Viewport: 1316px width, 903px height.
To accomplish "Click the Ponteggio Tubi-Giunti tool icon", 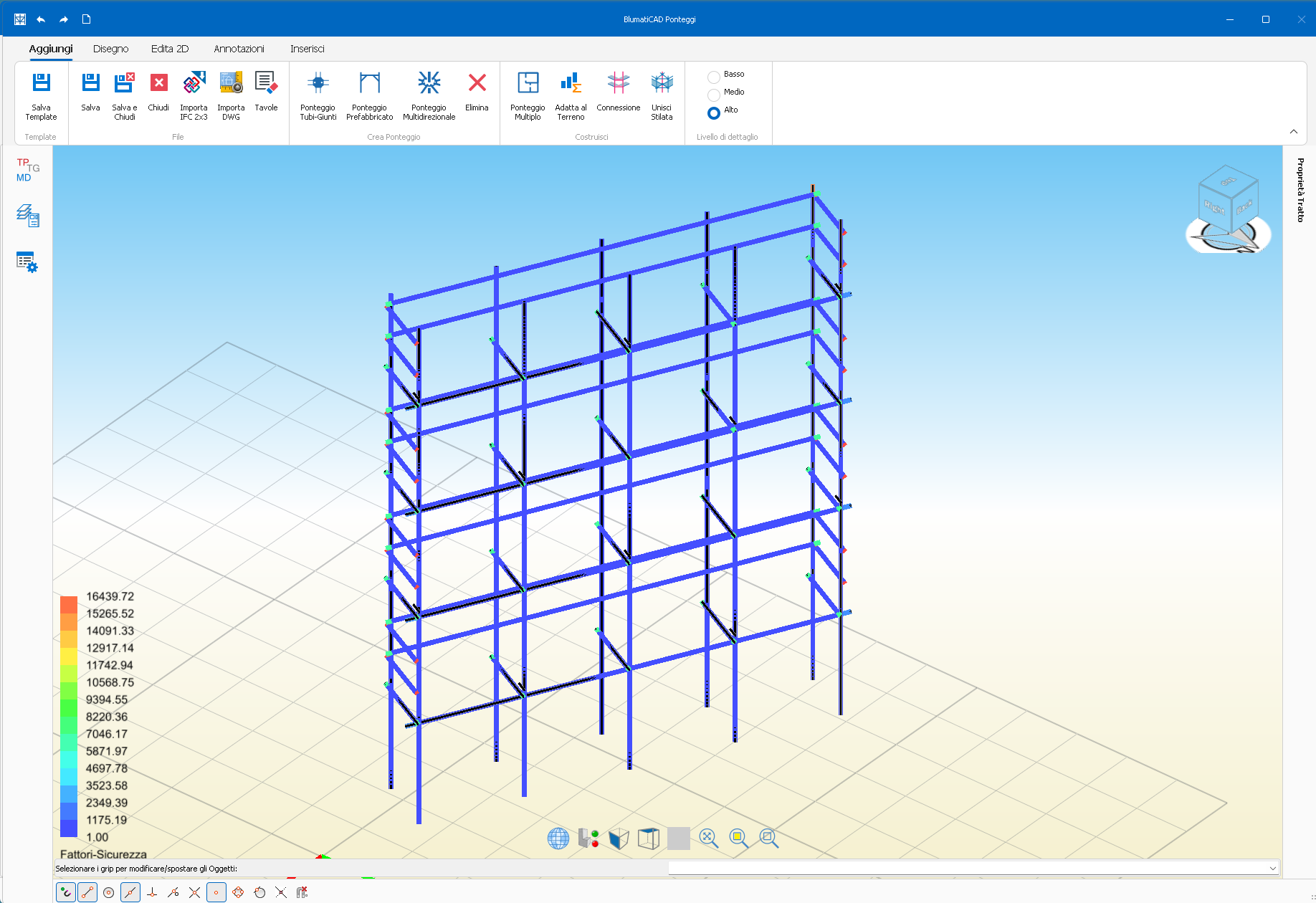I will [318, 84].
